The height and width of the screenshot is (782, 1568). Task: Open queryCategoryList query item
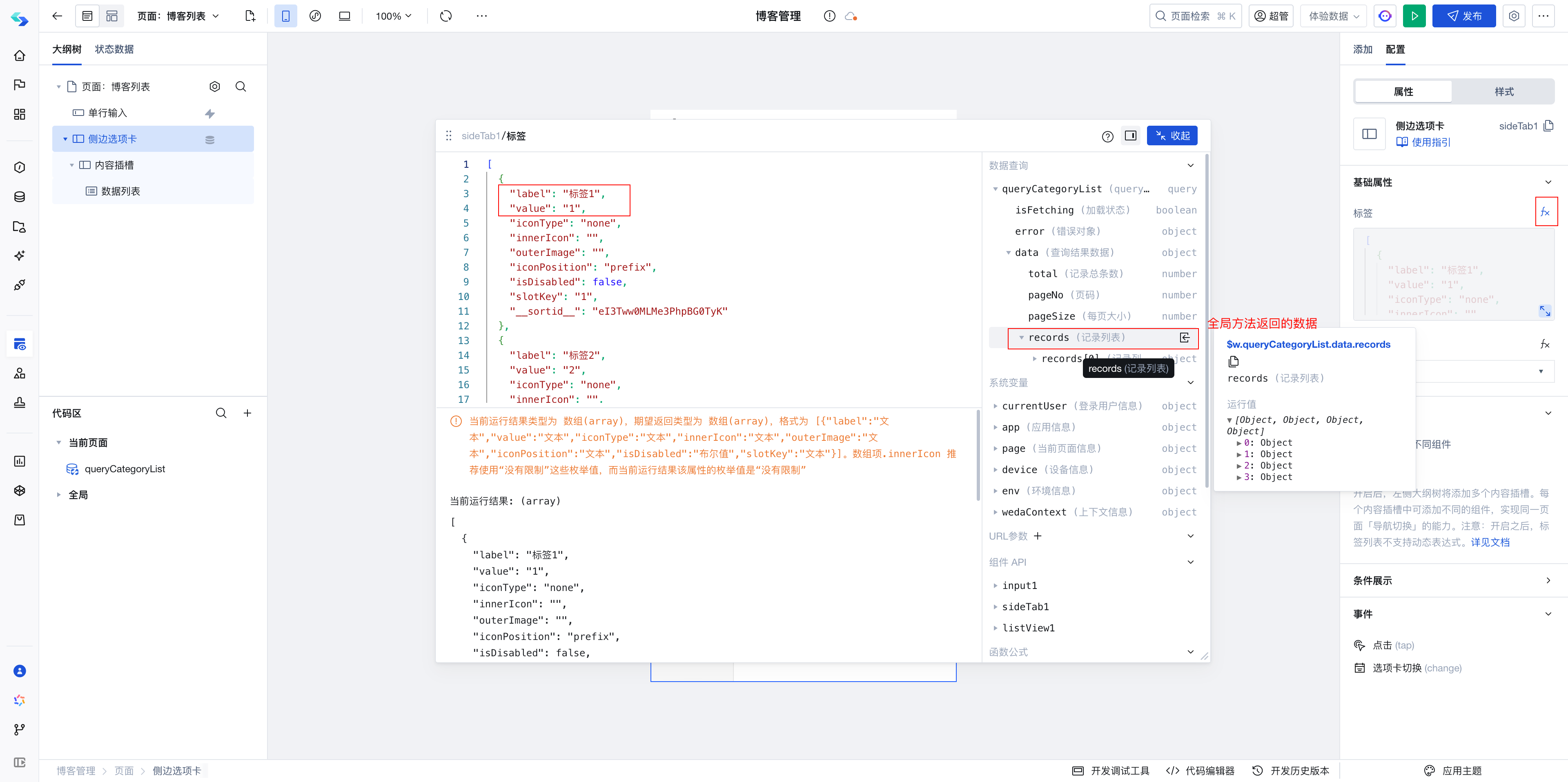pos(124,469)
